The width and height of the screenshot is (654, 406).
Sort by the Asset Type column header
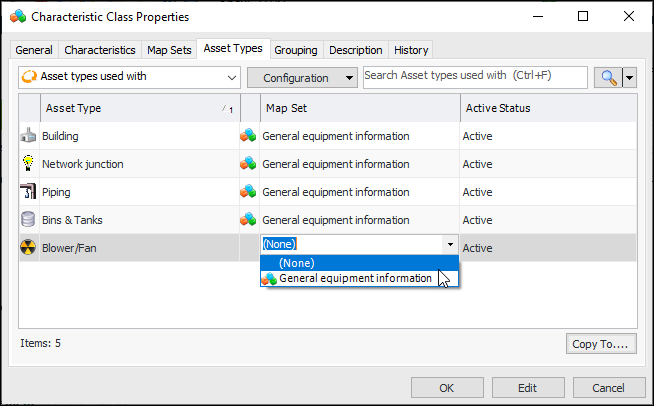pos(130,108)
